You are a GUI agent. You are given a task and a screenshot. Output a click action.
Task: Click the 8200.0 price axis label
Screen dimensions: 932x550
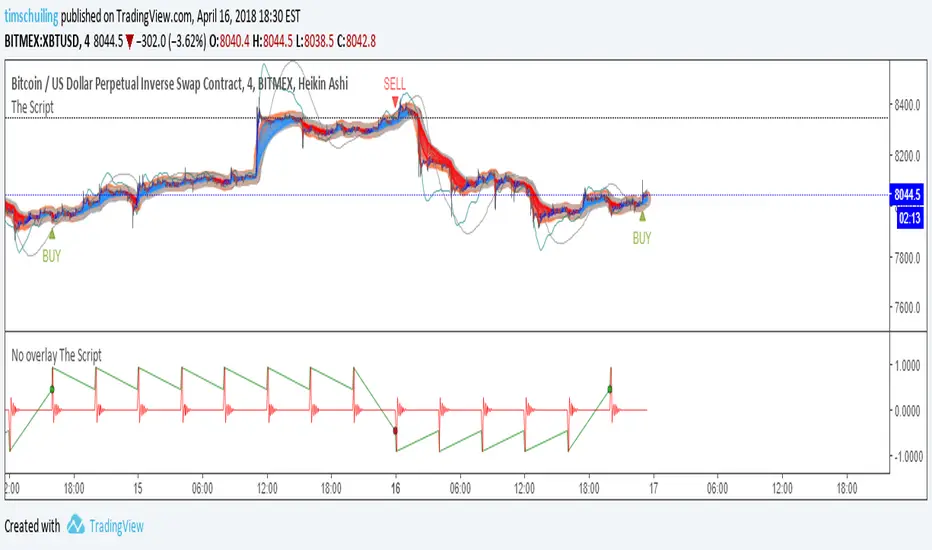tap(907, 156)
